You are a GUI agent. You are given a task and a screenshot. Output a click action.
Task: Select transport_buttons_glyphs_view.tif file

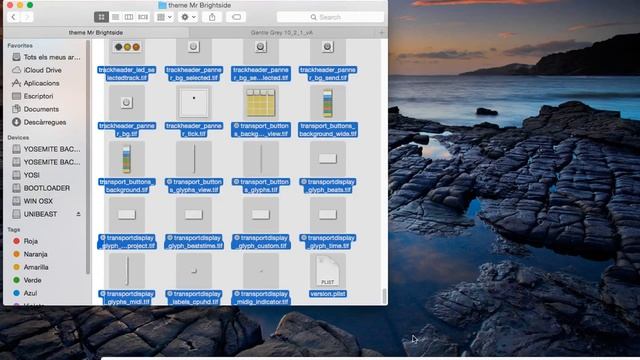(194, 167)
